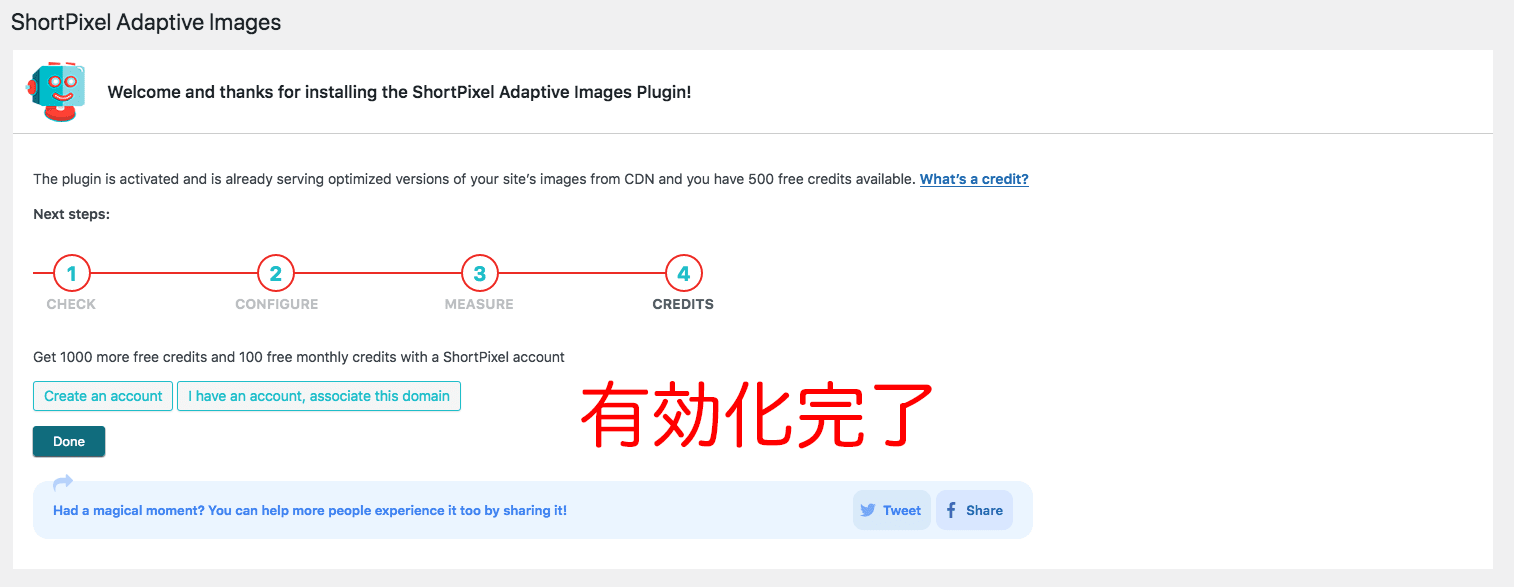Click the "The plugin is activated" sentence
The height and width of the screenshot is (587, 1514).
[x=474, y=179]
